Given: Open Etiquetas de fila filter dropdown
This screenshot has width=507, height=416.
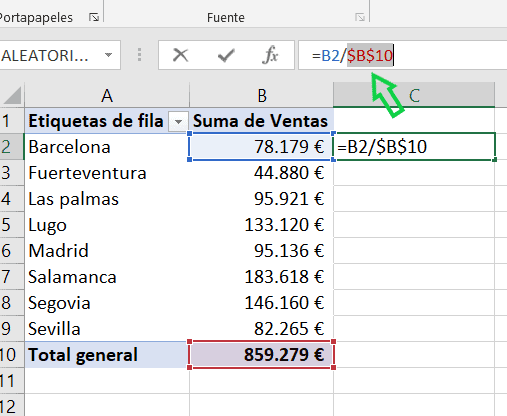Looking at the screenshot, I should [178, 122].
